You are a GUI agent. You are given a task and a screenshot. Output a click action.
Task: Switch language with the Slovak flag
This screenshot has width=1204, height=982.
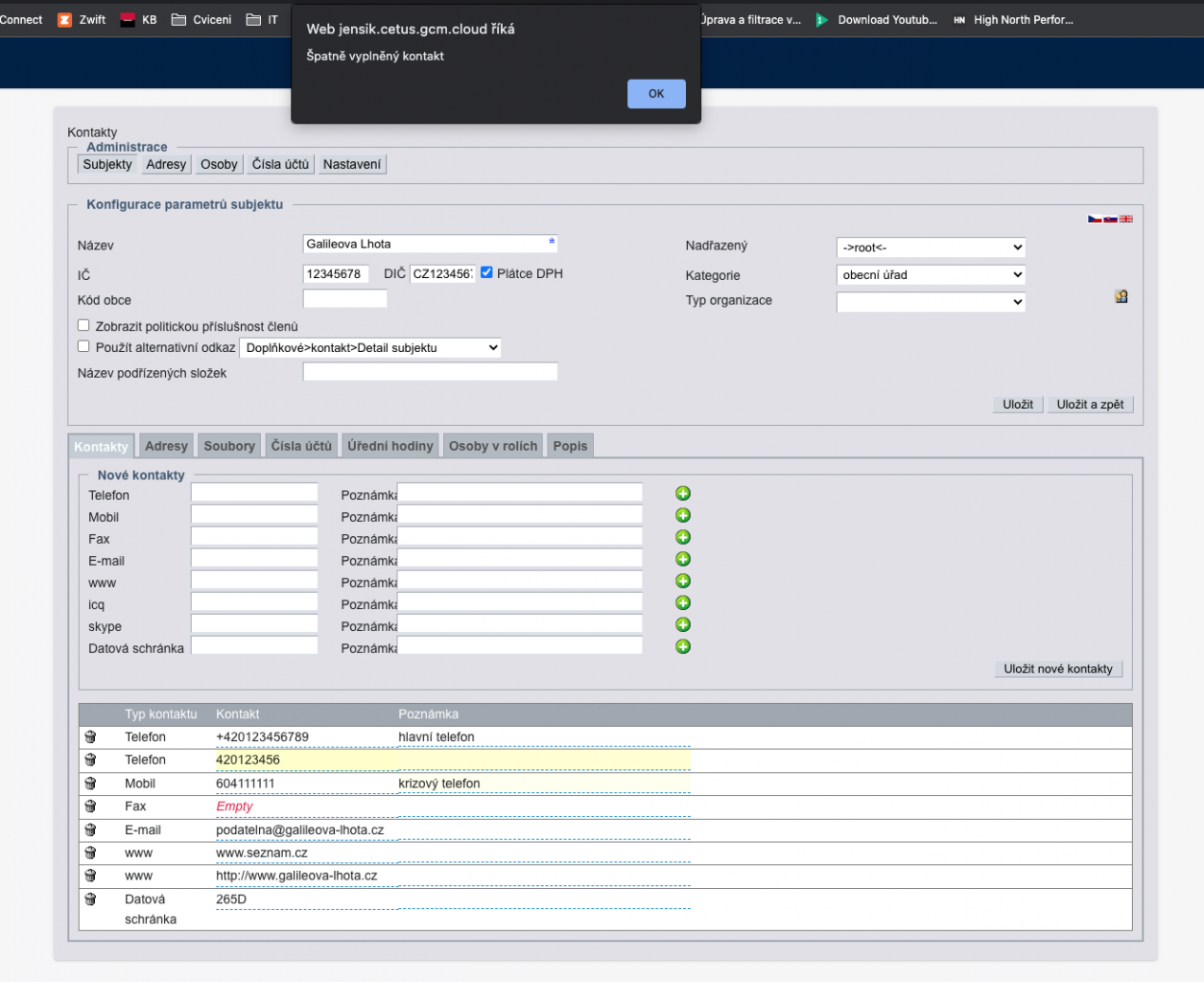[1110, 219]
